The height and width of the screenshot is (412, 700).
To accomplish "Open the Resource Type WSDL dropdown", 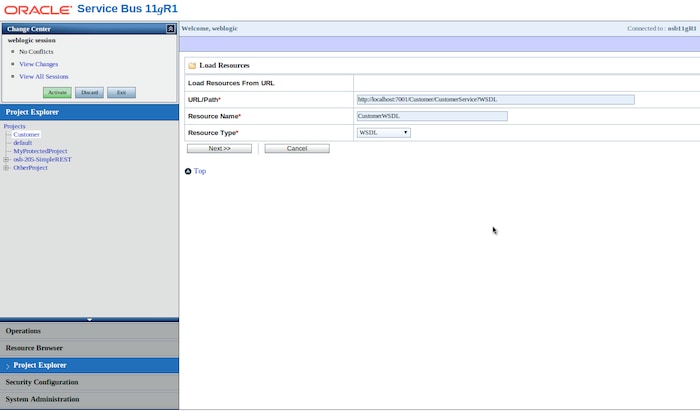I will click(383, 133).
